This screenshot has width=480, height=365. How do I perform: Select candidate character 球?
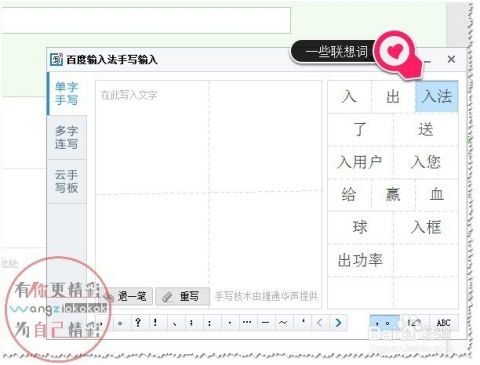point(360,227)
